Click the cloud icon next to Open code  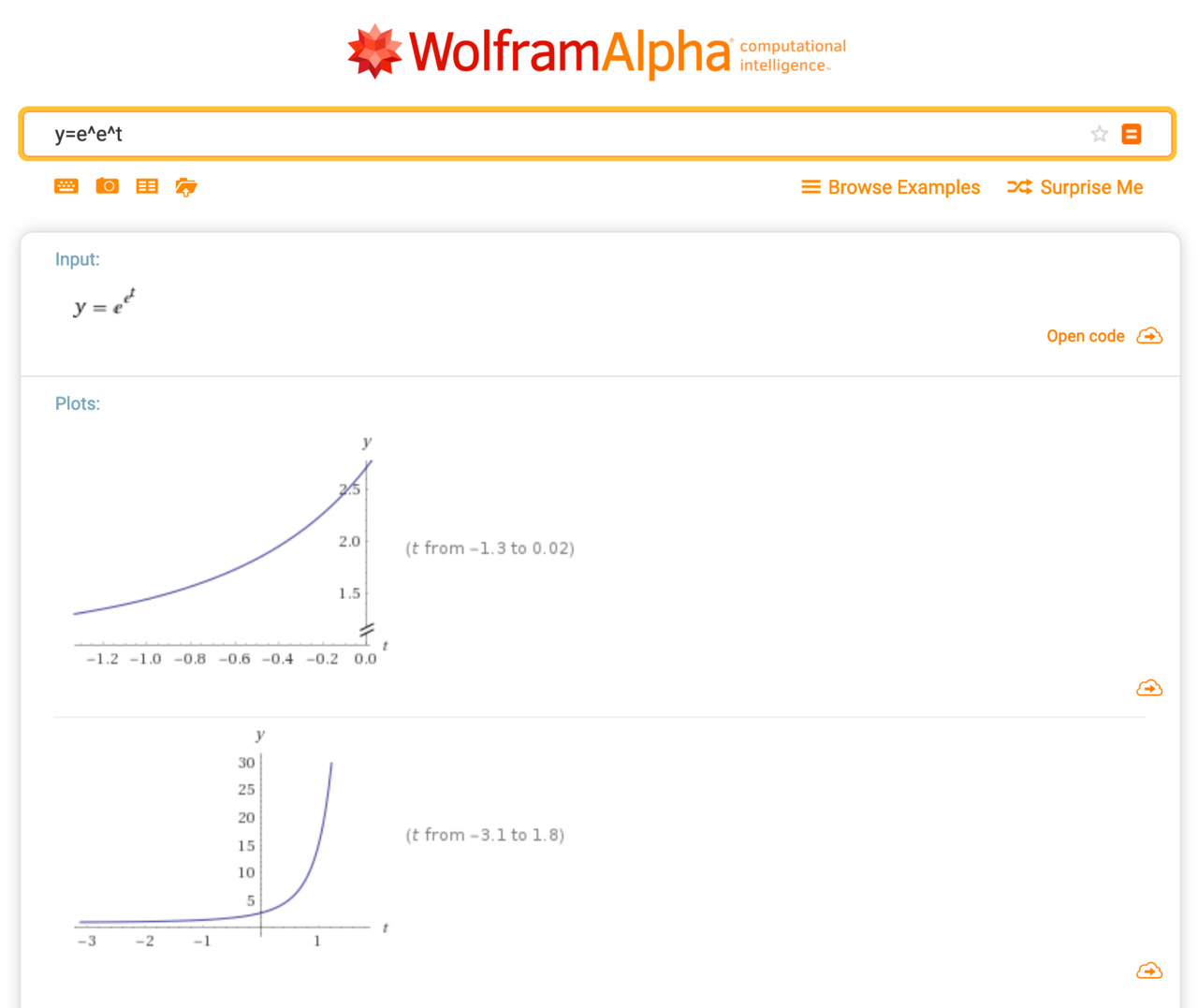tap(1149, 336)
